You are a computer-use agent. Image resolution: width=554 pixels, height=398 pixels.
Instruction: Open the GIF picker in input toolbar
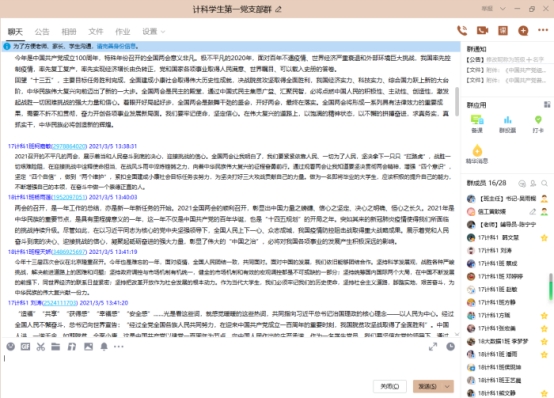(x=25, y=347)
